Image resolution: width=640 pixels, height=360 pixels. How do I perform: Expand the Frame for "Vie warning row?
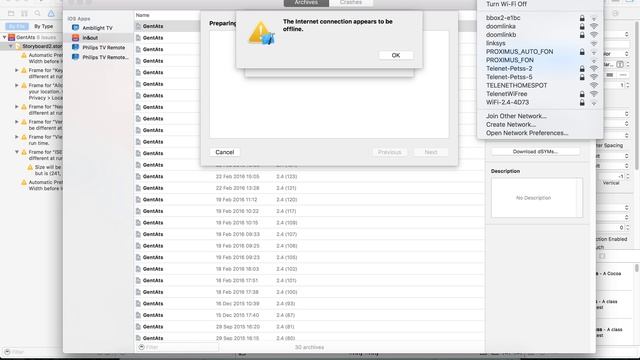point(17,137)
